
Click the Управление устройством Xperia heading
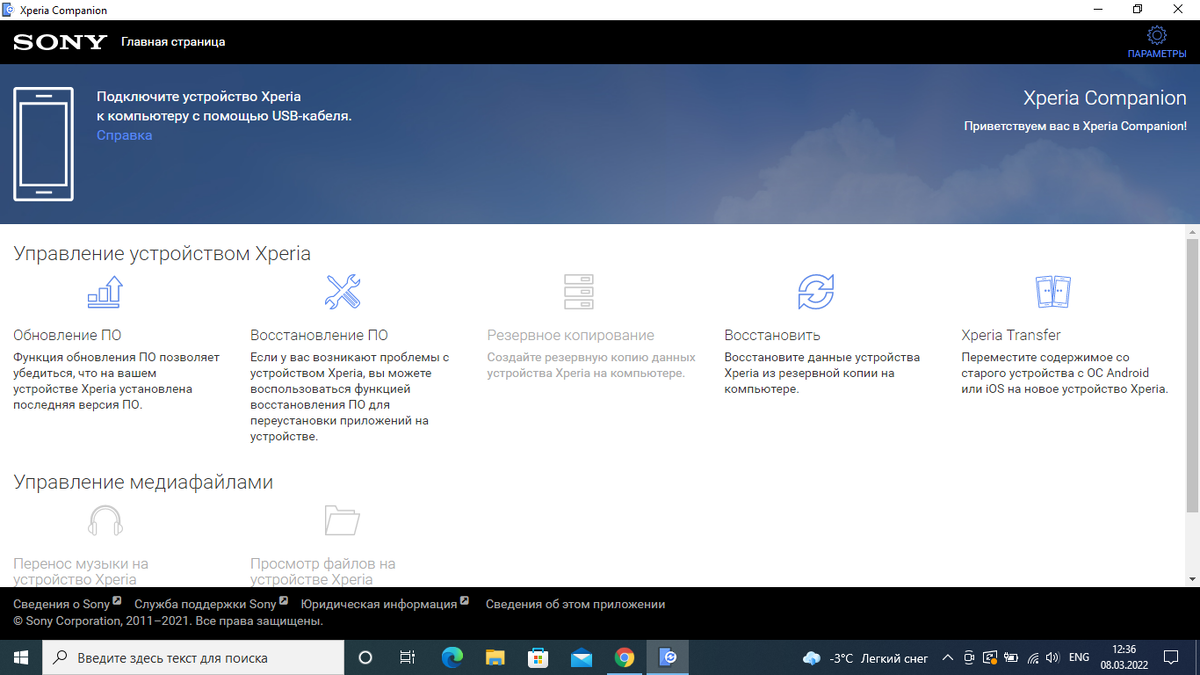point(162,254)
